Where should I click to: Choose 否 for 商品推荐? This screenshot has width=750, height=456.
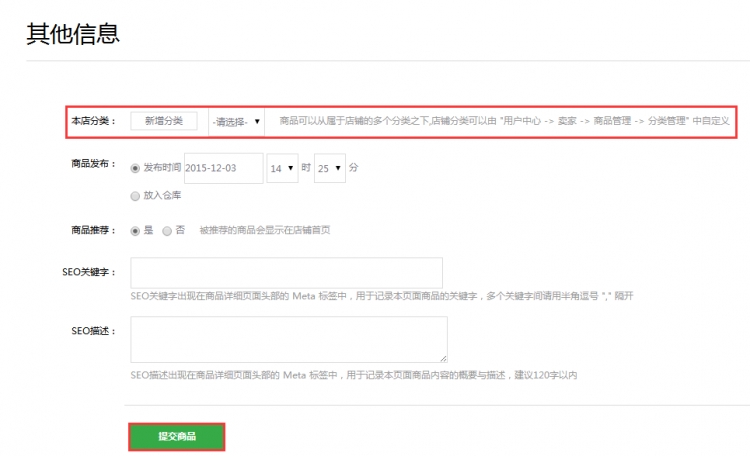[x=167, y=231]
